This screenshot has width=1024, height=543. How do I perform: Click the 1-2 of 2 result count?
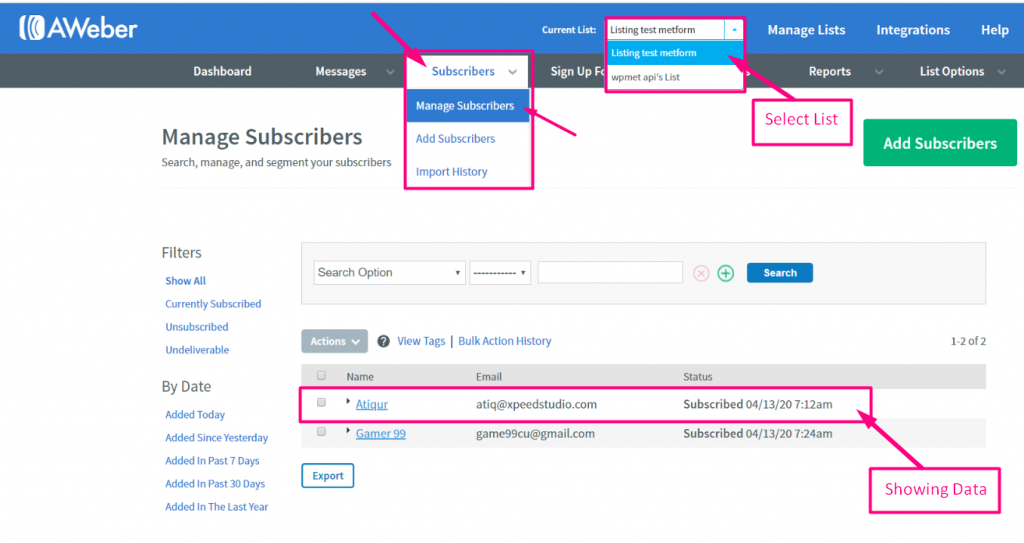click(968, 341)
